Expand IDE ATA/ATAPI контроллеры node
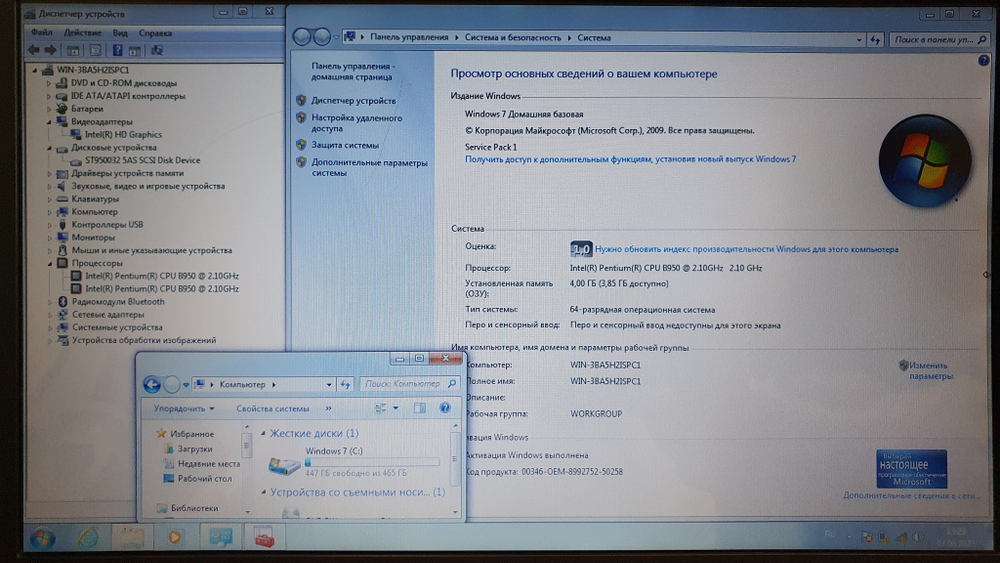 (x=48, y=96)
